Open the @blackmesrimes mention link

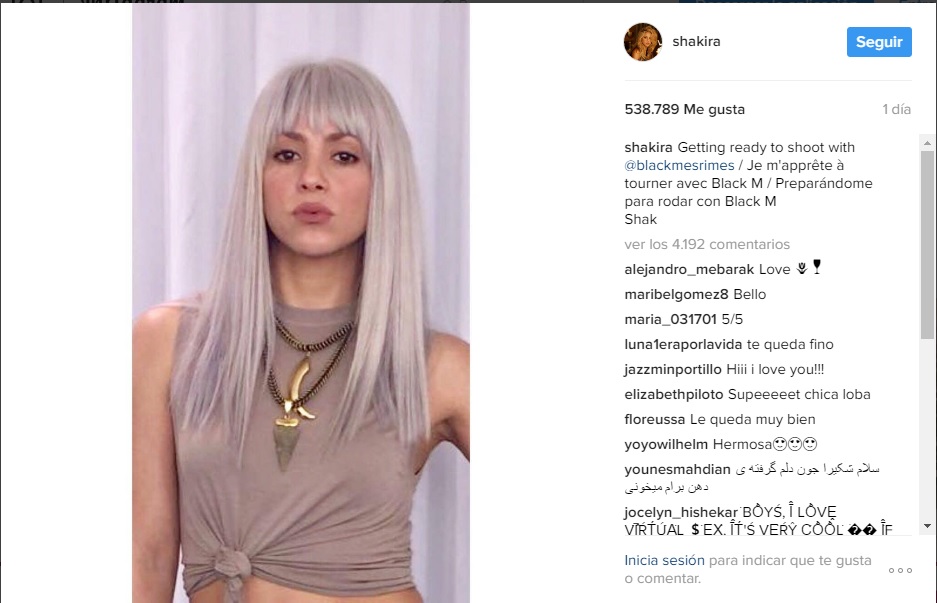click(679, 166)
